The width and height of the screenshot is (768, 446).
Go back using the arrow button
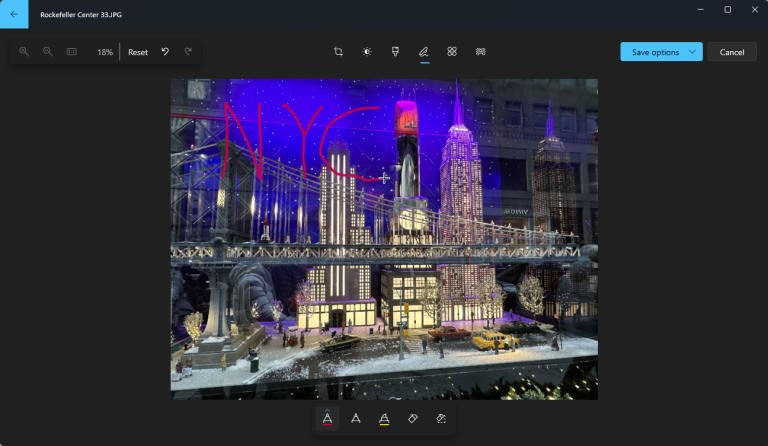(14, 14)
